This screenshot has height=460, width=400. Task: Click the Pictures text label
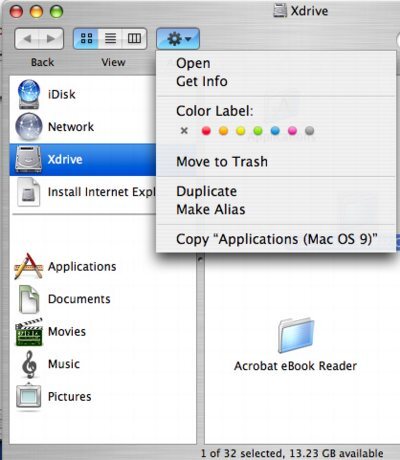[69, 397]
